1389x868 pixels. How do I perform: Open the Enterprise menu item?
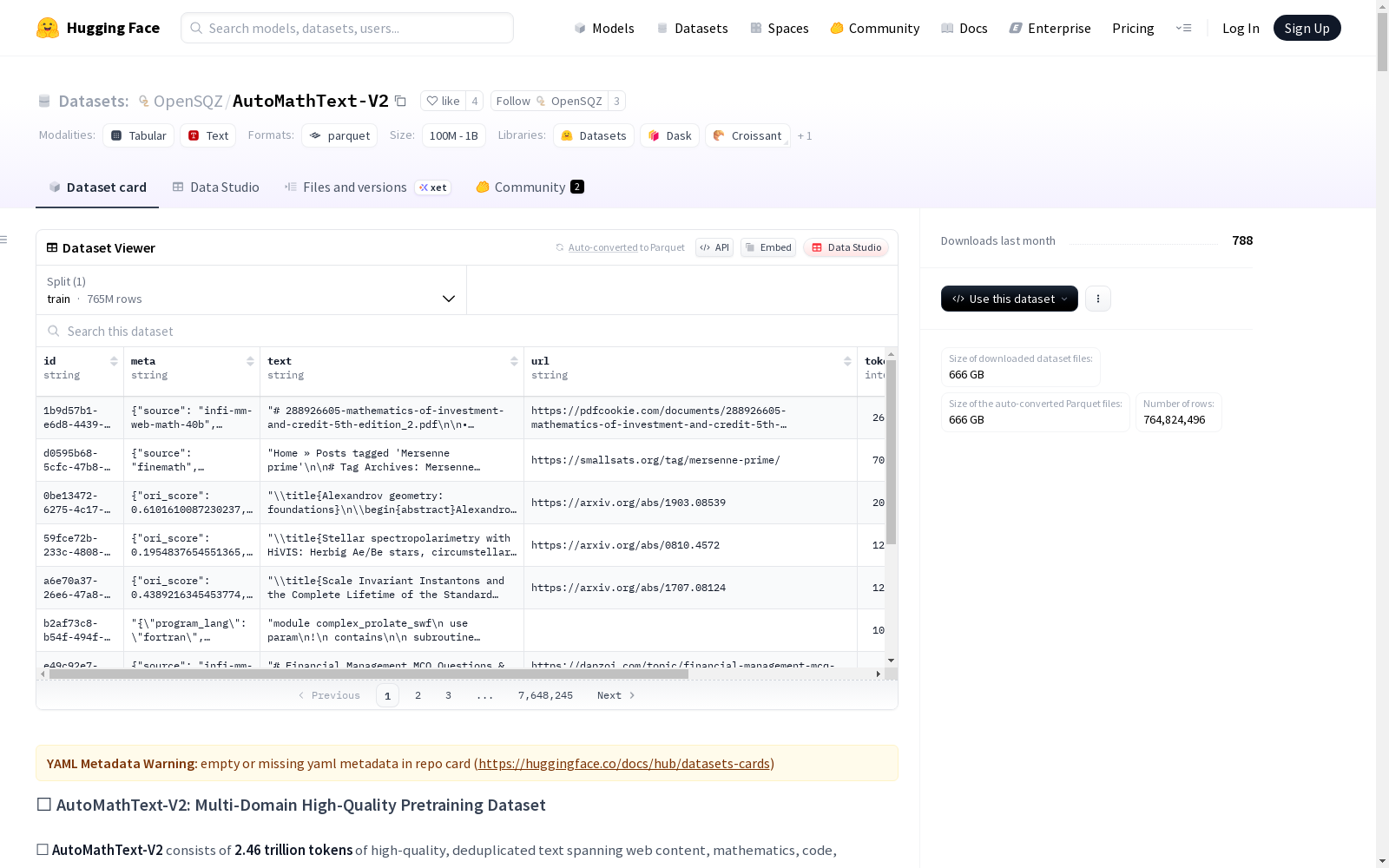[1050, 28]
